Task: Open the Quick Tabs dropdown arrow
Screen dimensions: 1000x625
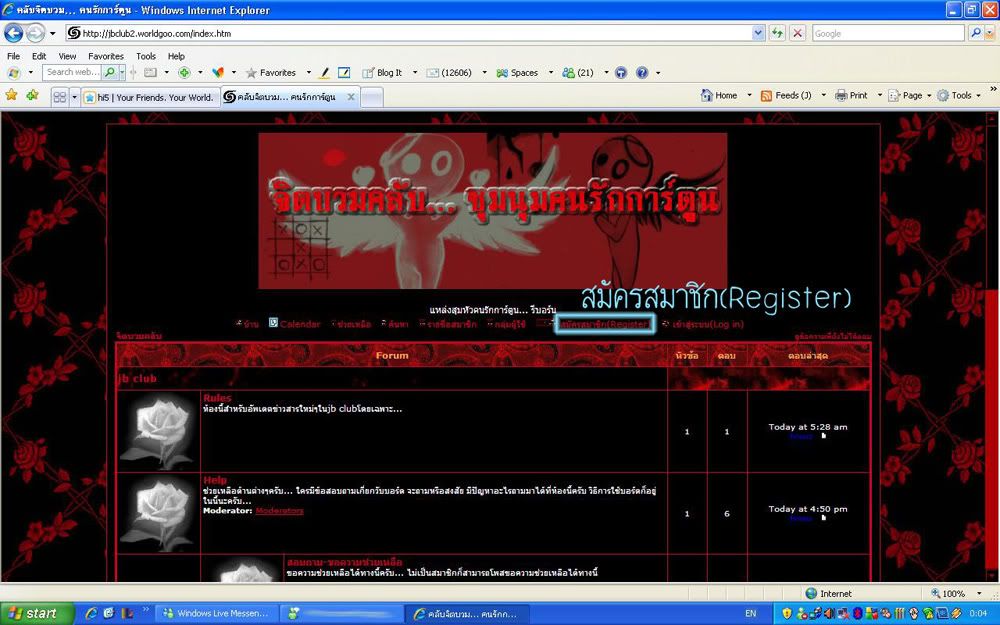Action: coord(74,97)
